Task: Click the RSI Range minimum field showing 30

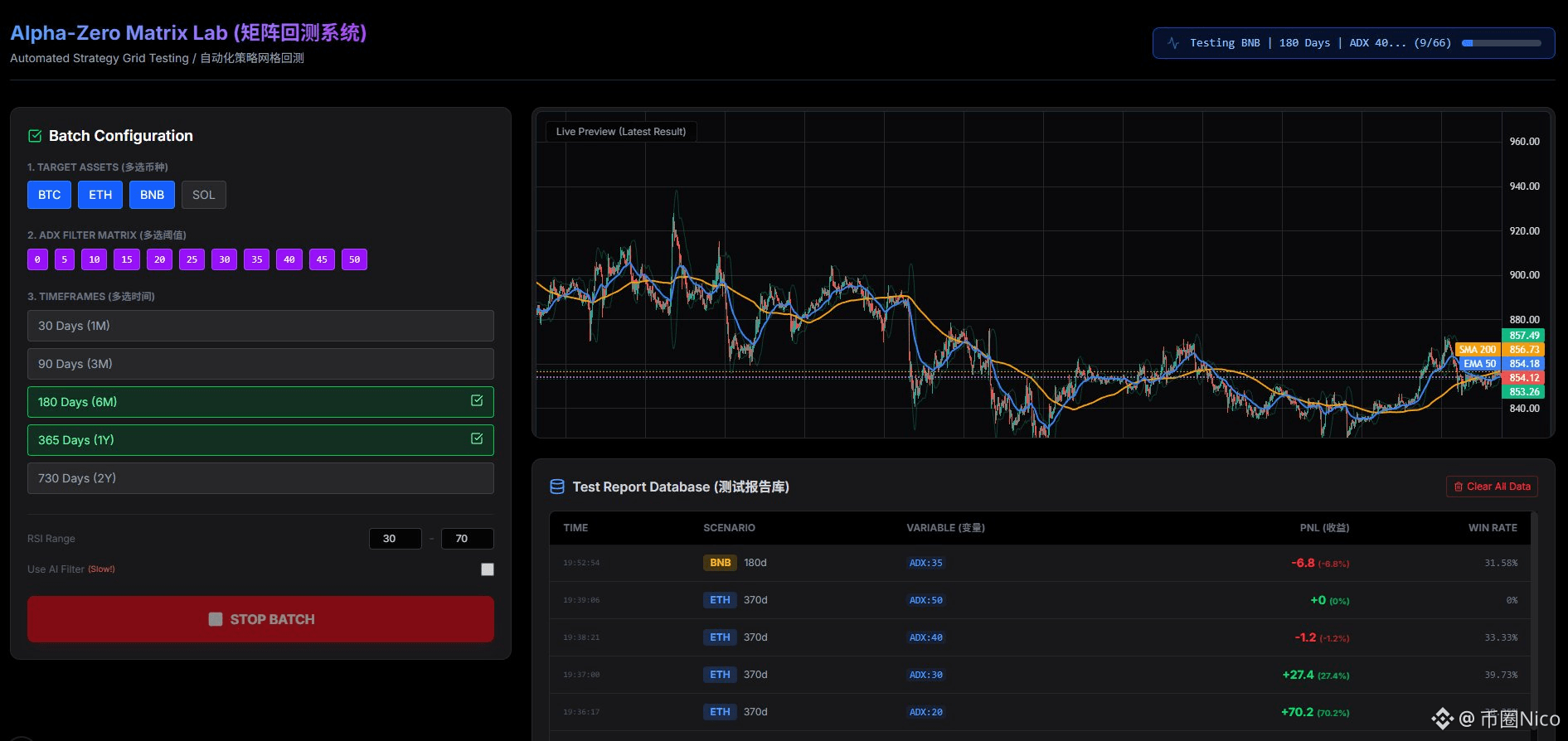Action: point(395,539)
